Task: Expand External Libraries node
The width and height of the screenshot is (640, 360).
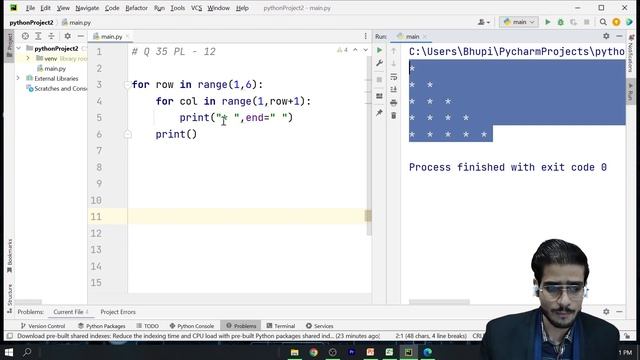Action: pyautogui.click(x=18, y=78)
